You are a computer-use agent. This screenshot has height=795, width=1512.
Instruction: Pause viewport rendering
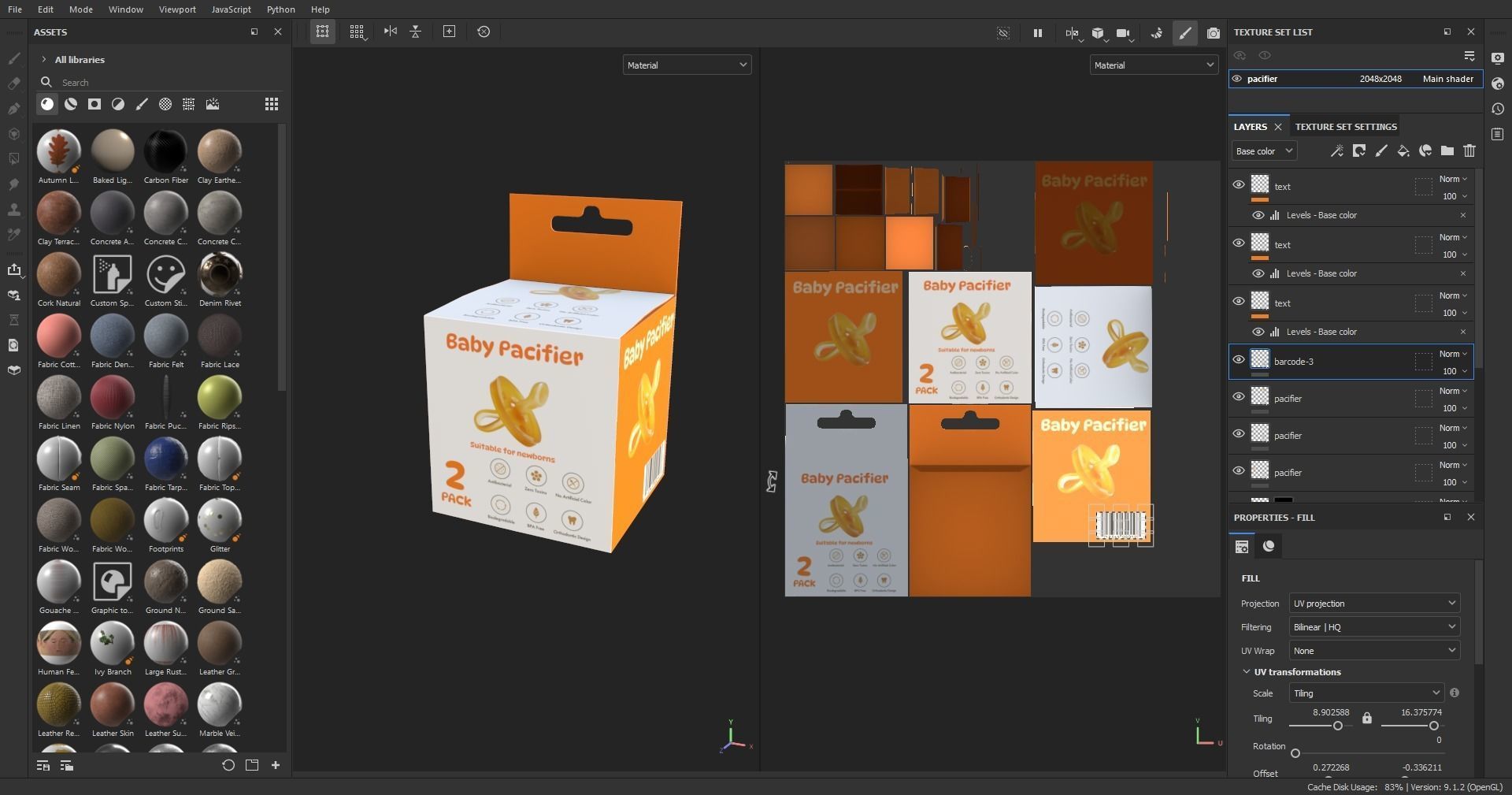pos(1038,33)
